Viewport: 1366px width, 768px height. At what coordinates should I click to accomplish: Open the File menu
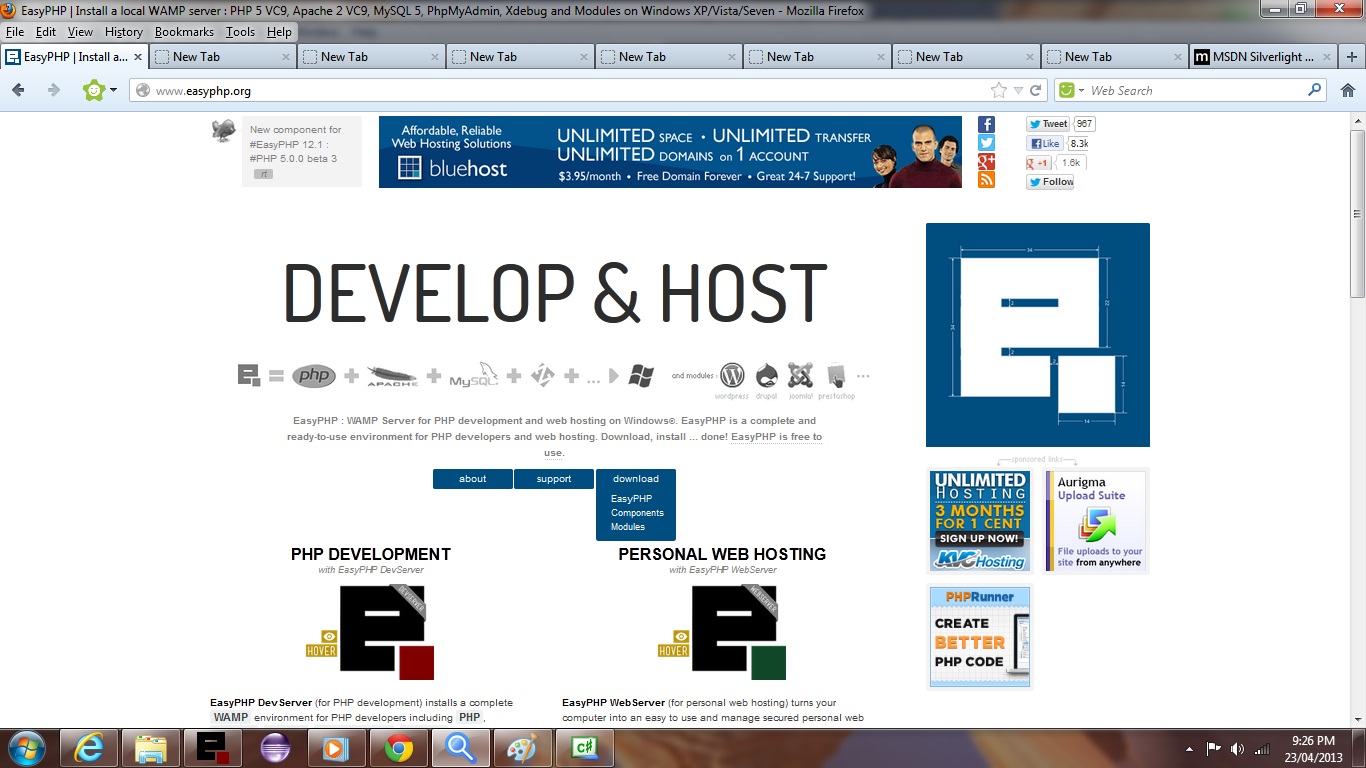pyautogui.click(x=15, y=32)
